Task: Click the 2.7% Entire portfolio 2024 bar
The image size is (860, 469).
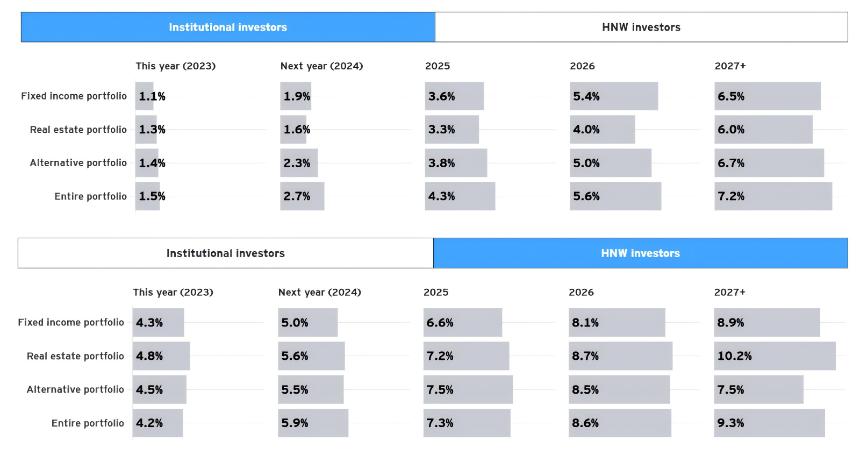Action: [302, 196]
